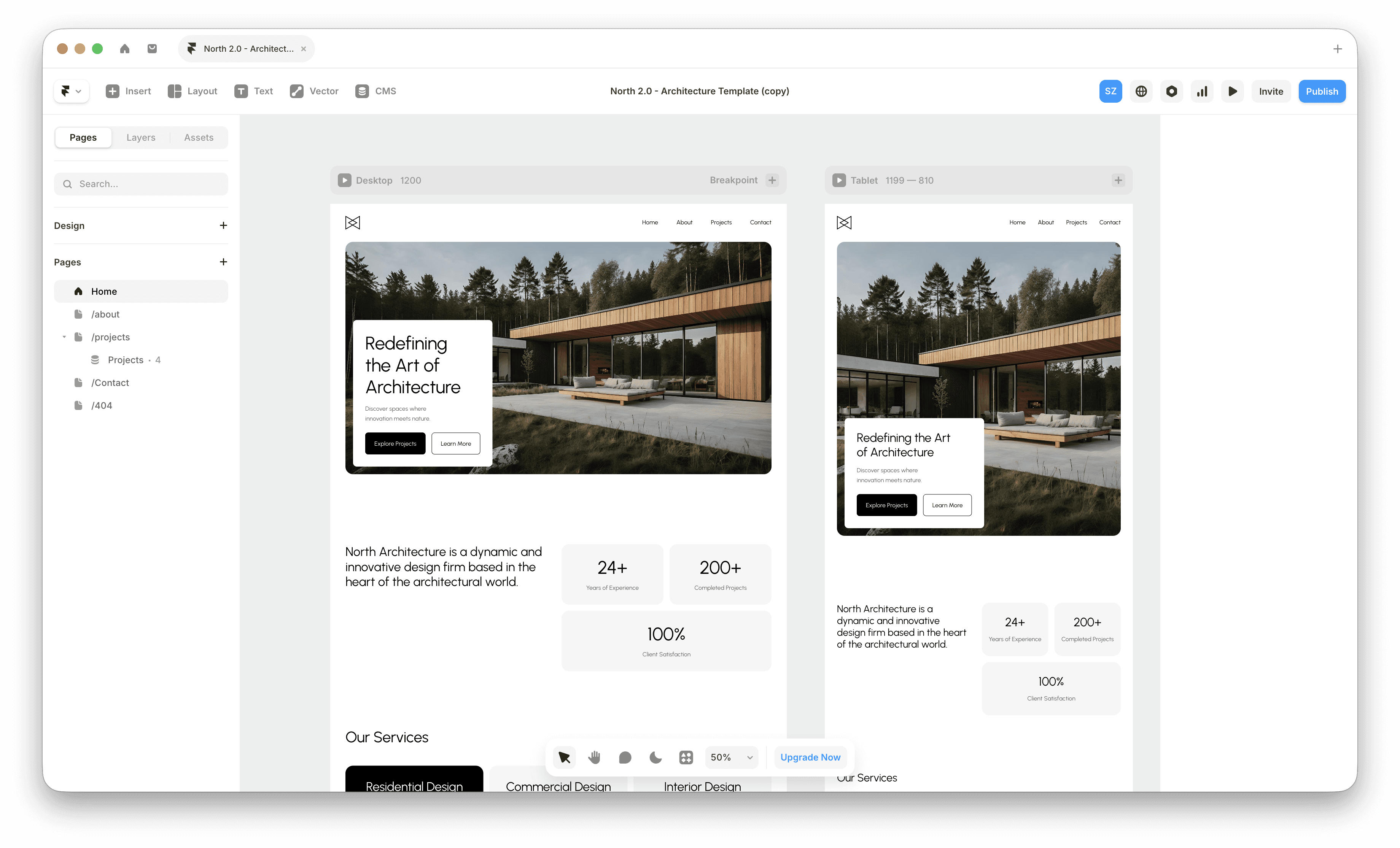Open the components grid icon in bottom toolbar
This screenshot has width=1400, height=848.
[686, 757]
